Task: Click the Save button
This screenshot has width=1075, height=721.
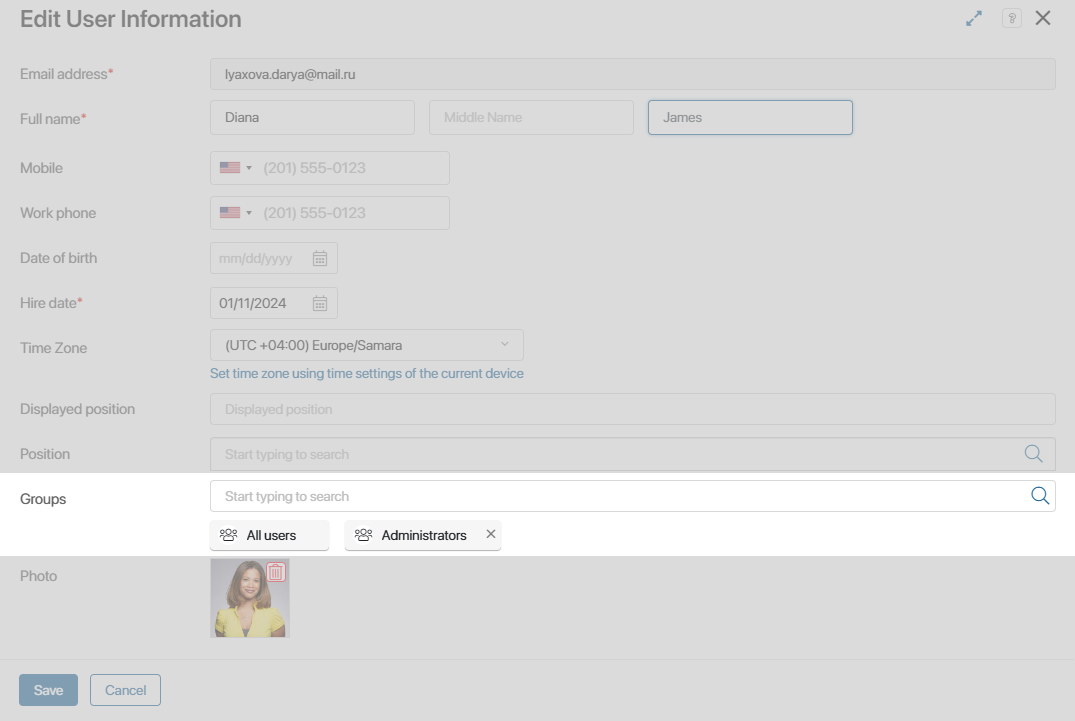Action: [49, 690]
